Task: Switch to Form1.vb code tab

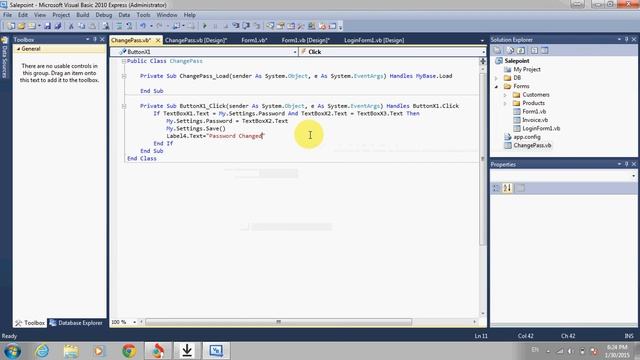Action: pos(254,40)
